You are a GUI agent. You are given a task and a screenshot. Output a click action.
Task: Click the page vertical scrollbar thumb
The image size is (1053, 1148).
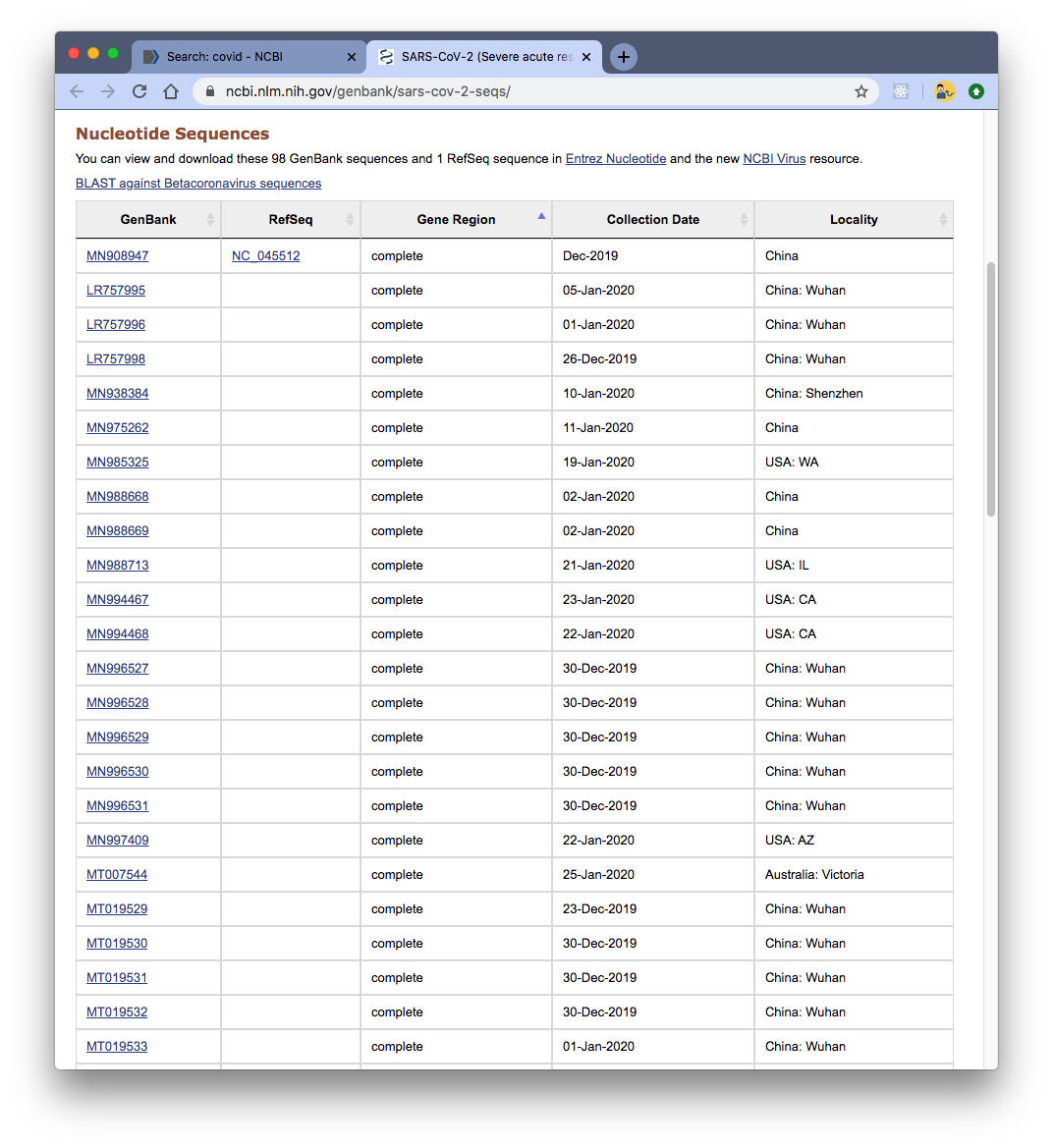pos(991,390)
